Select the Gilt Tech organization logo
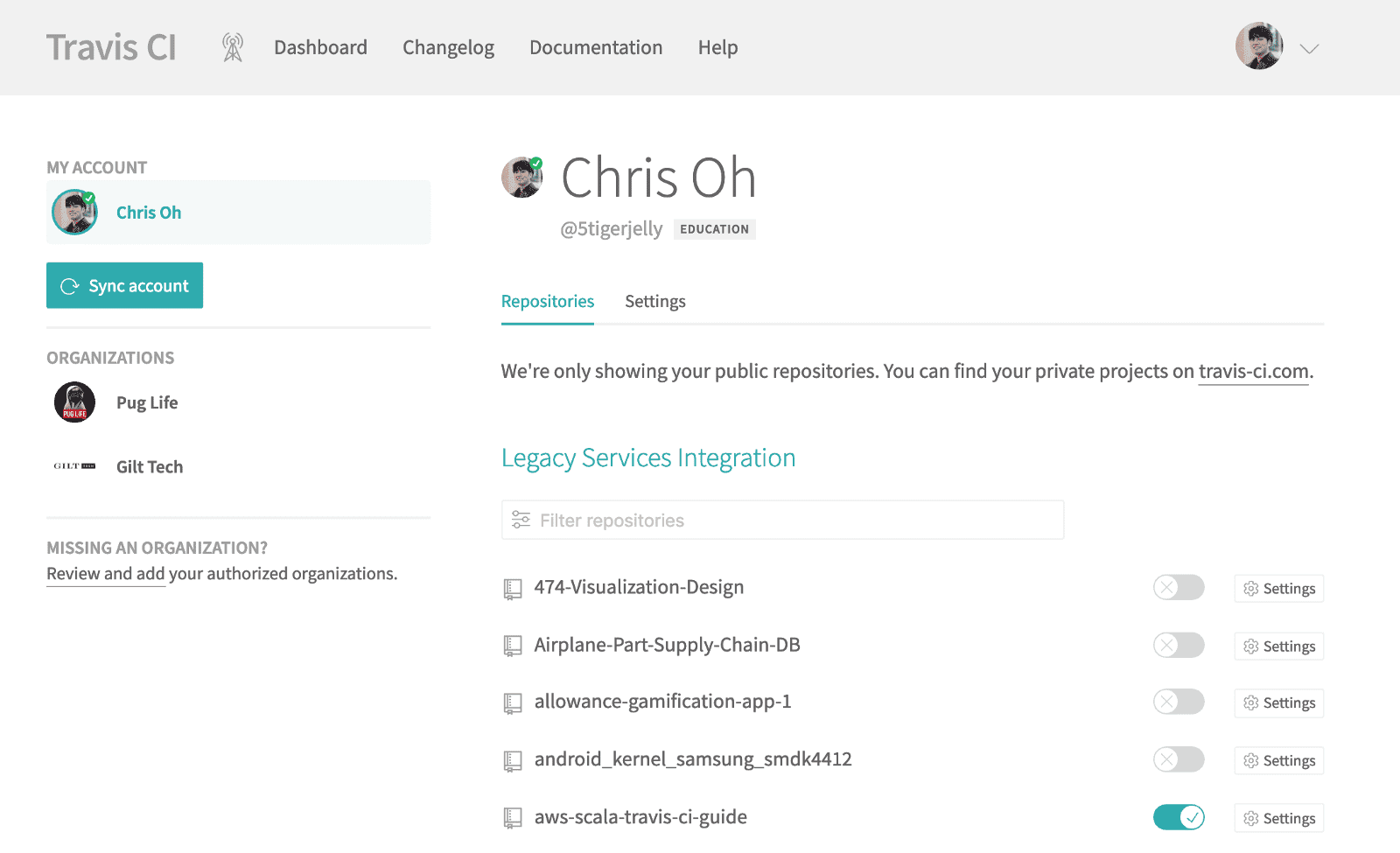This screenshot has height=853, width=1400. coord(74,466)
